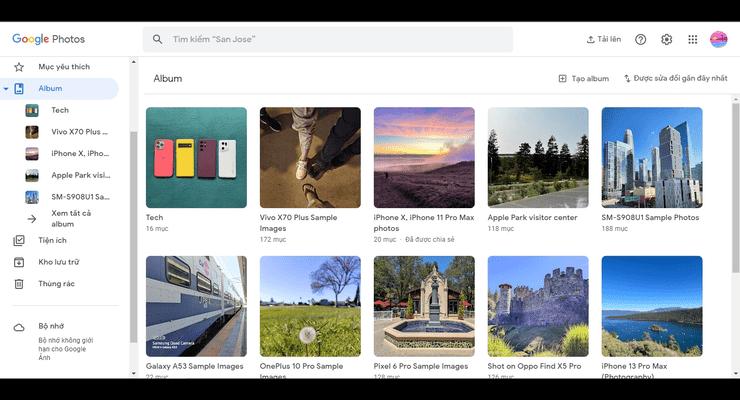The image size is (740, 400).
Task: Click the "Đã được chia sẻ" label
Action: (x=429, y=240)
